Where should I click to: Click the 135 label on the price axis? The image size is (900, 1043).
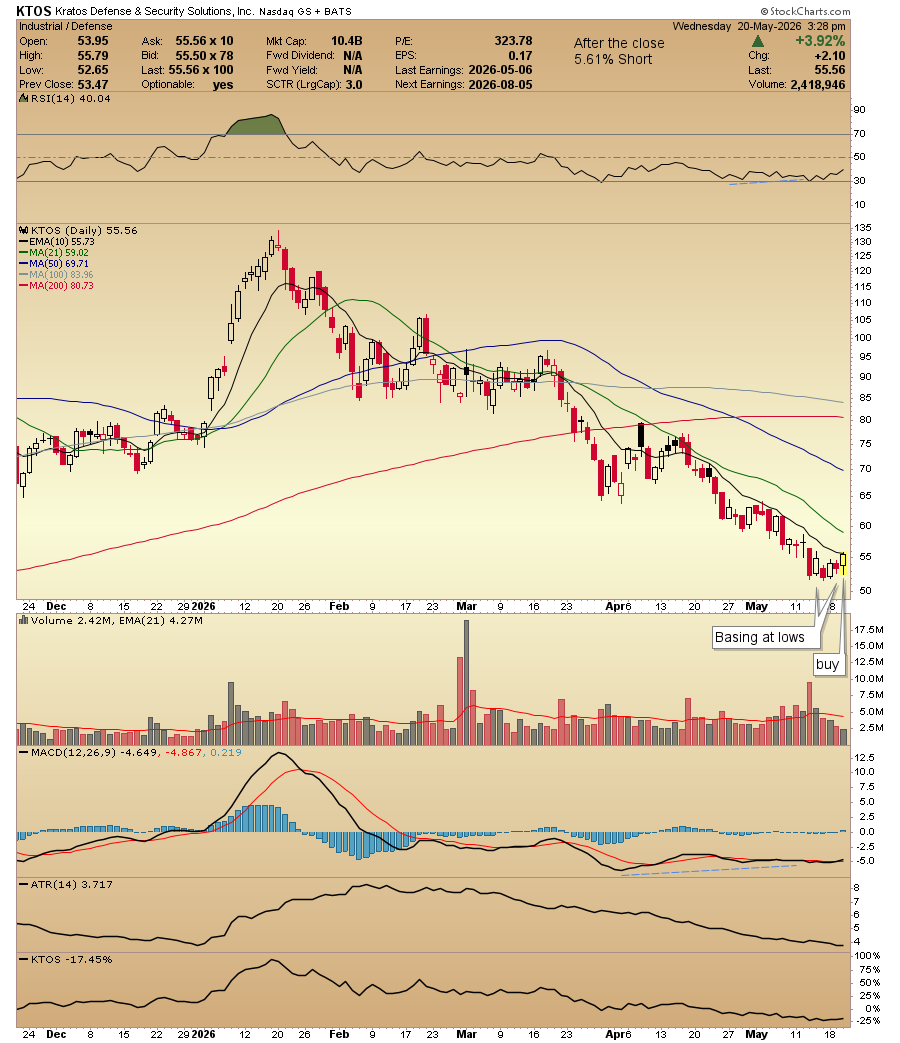[863, 228]
